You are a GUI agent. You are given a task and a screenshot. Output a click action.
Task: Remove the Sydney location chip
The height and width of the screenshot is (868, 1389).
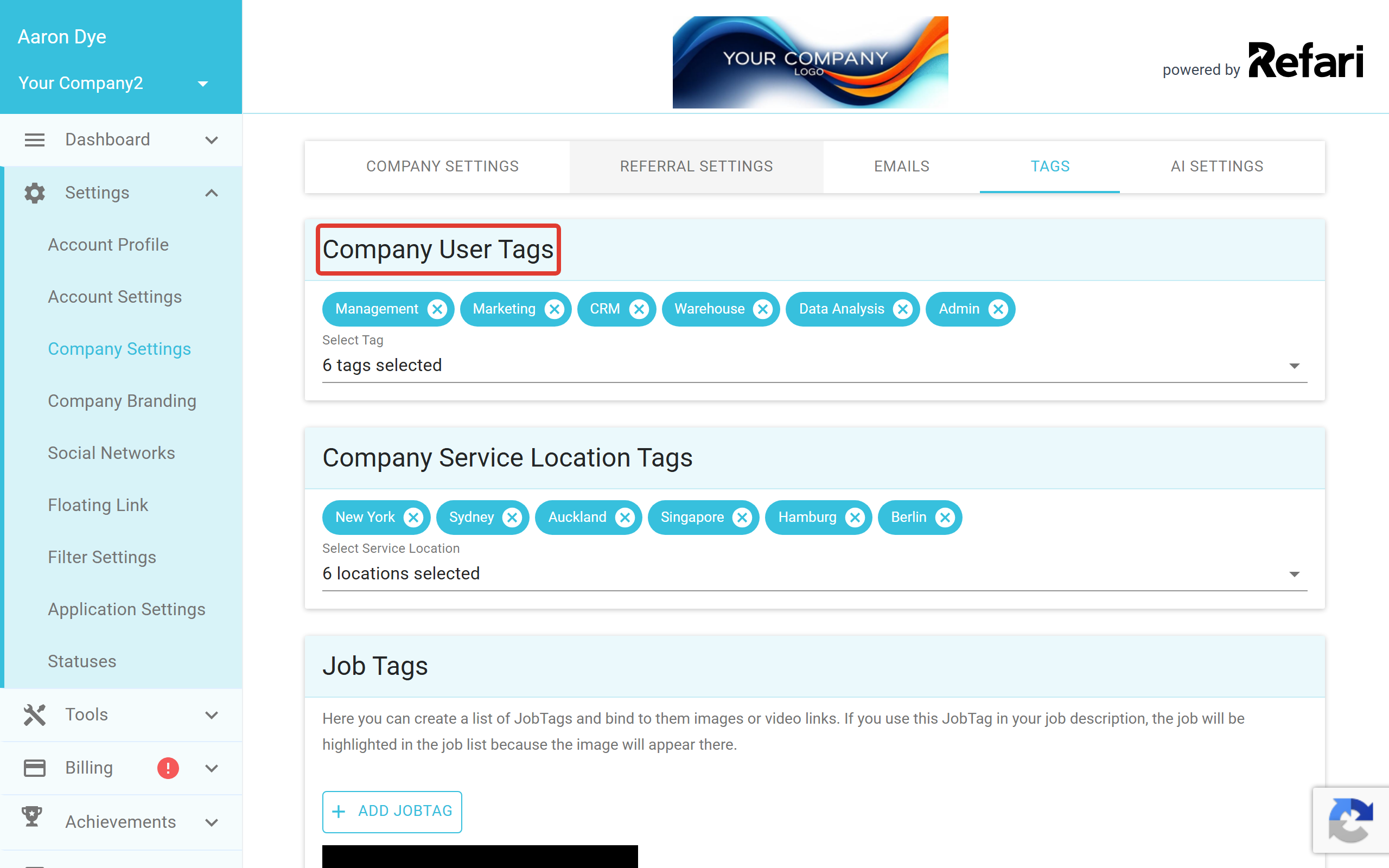click(512, 517)
